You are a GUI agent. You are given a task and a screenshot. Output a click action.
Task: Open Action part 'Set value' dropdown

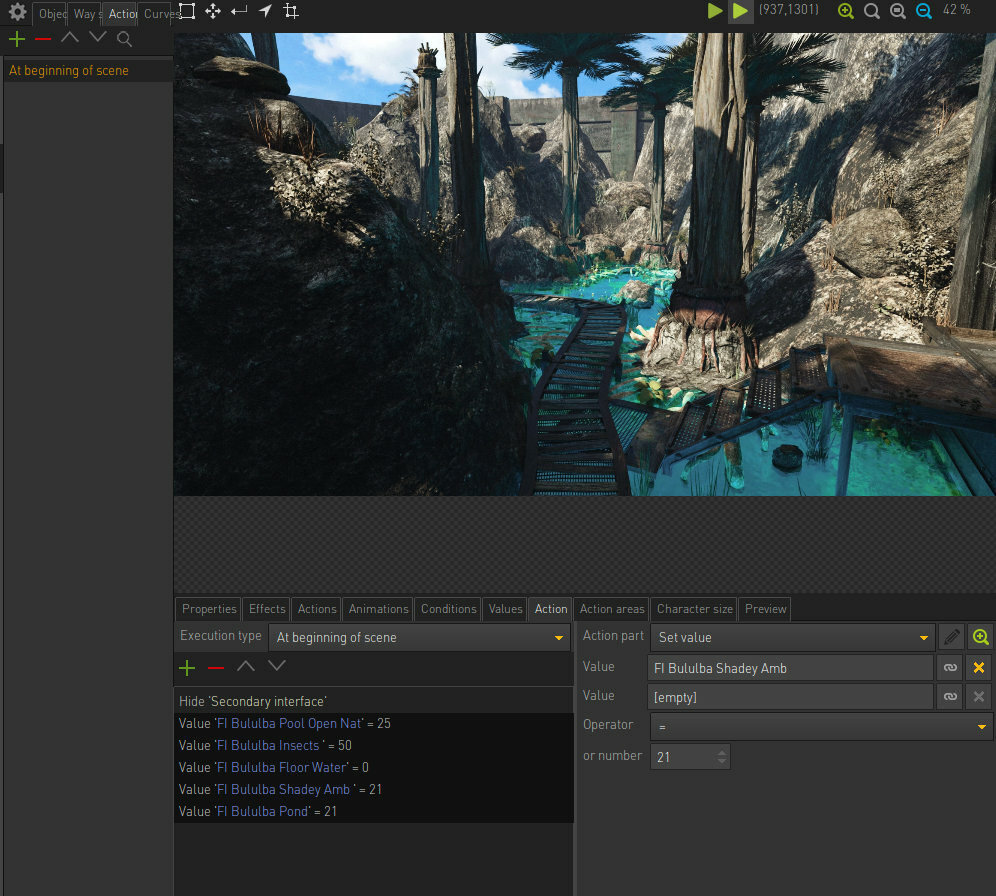792,637
